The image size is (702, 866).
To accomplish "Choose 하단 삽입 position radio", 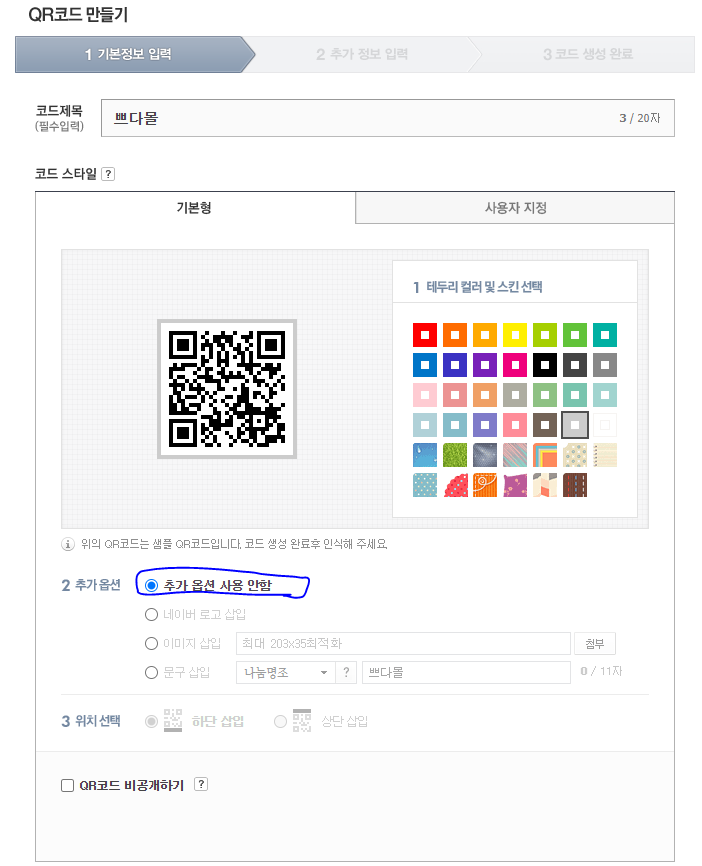I will [151, 721].
